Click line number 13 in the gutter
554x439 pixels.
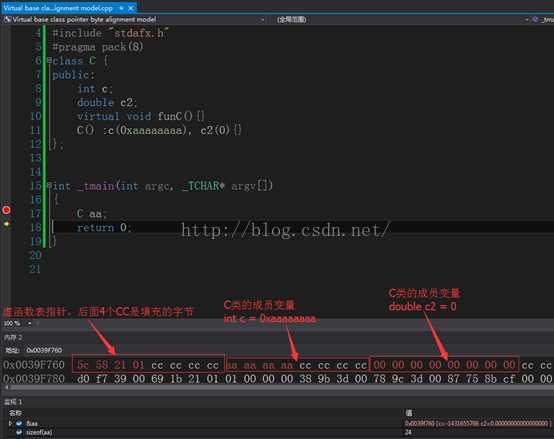pyautogui.click(x=36, y=158)
